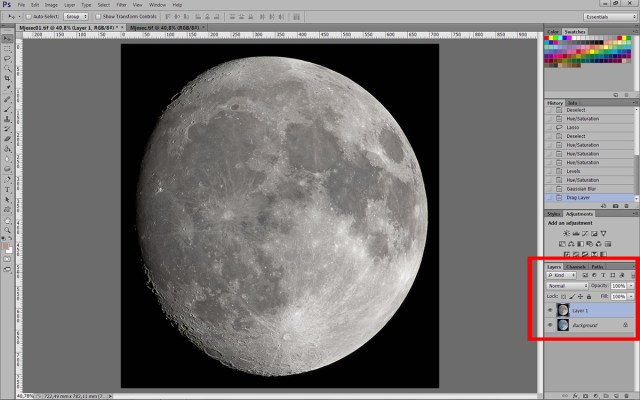Click the Lock all icon in Layers panel

587,297
